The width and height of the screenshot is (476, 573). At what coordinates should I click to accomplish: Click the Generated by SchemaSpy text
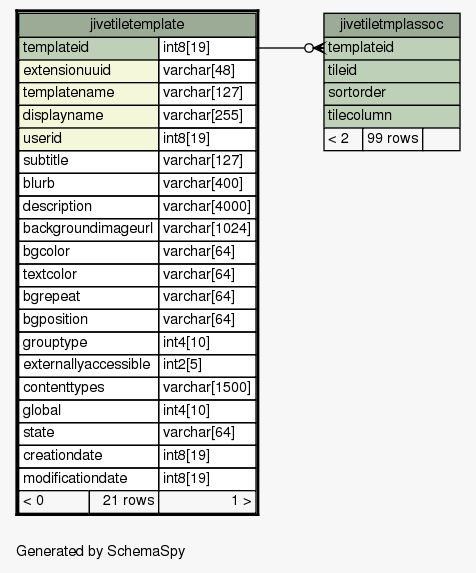(100, 551)
